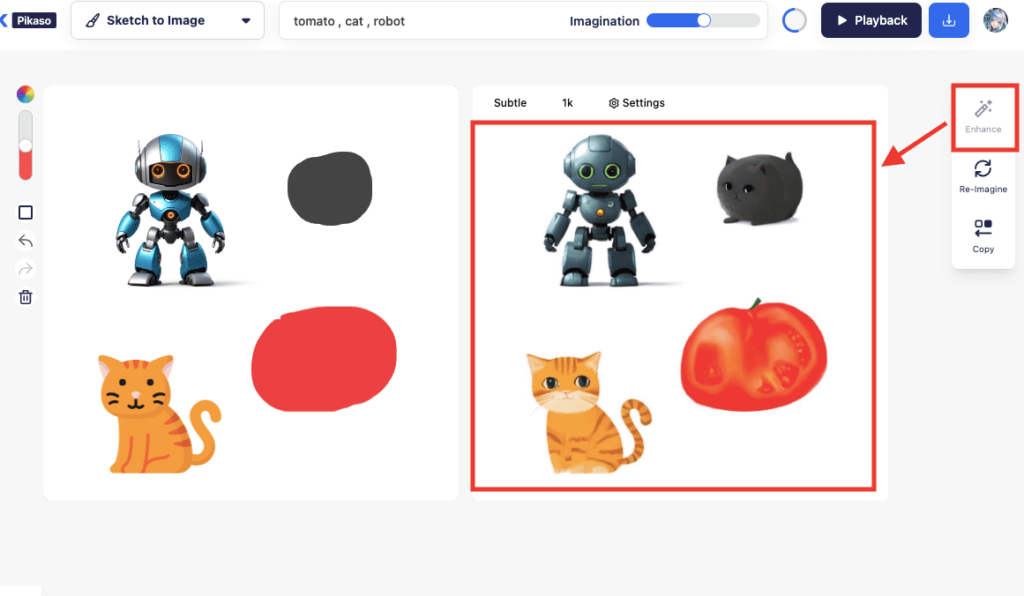Click the download icon in the top bar

948,20
